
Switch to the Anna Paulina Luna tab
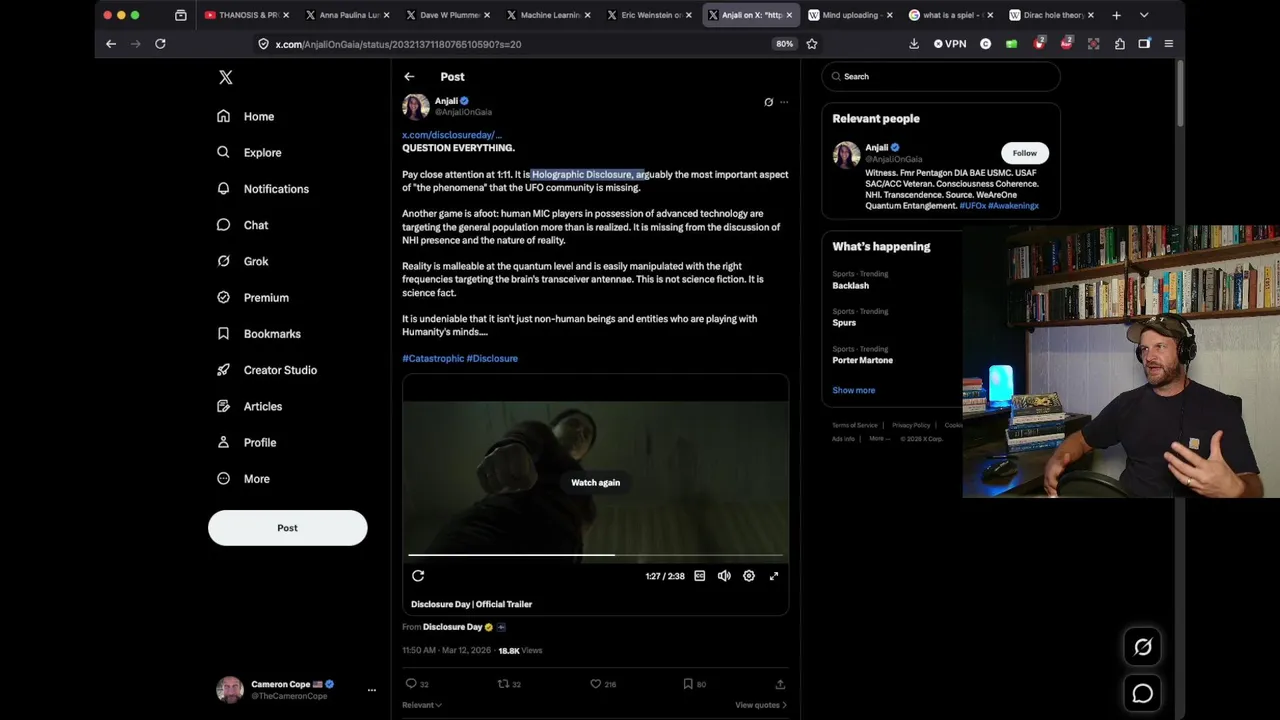point(346,15)
